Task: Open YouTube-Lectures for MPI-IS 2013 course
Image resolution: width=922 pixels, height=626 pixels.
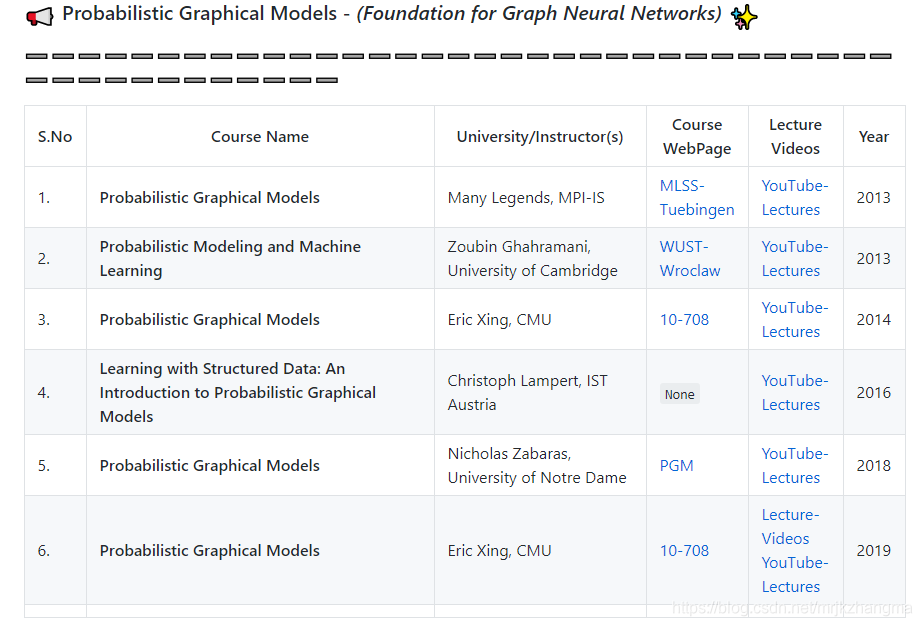Action: 795,197
